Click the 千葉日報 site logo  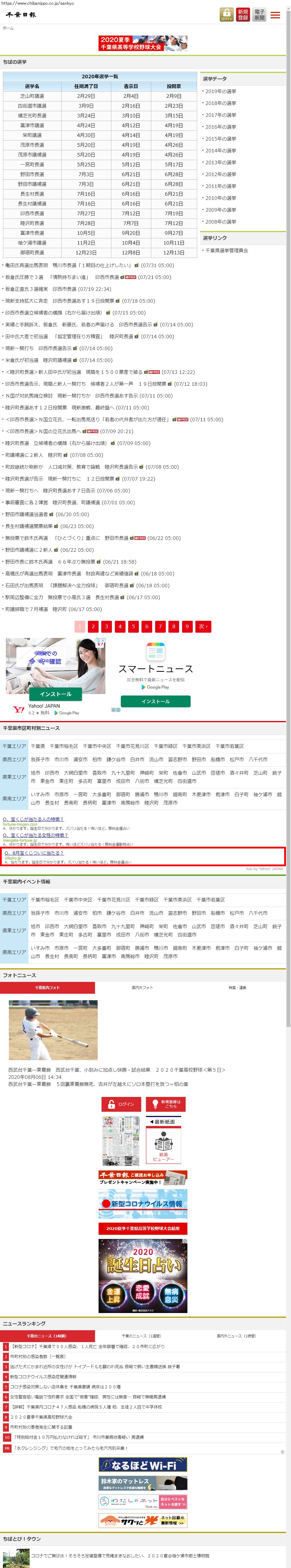(21, 15)
